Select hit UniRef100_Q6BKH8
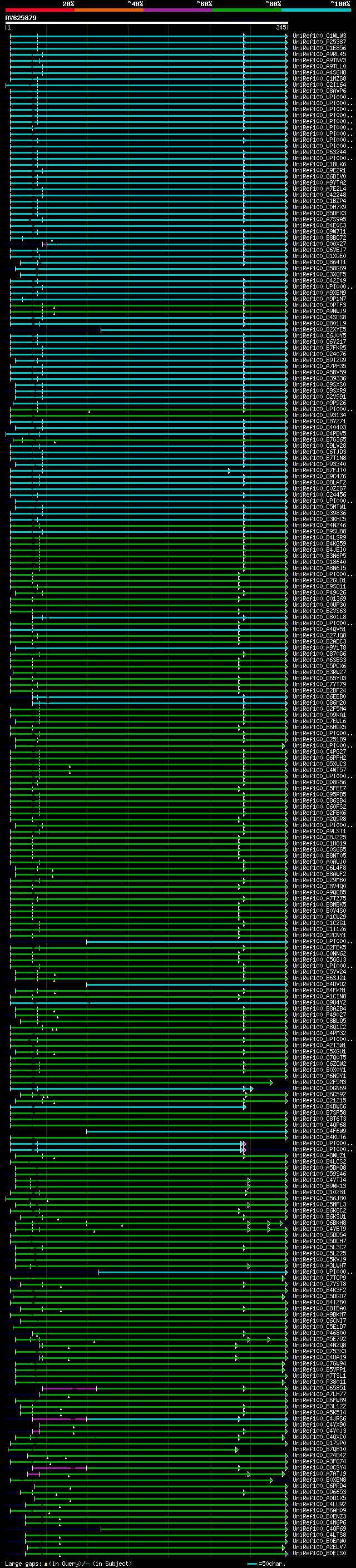The width and height of the screenshot is (356, 1568). 319,1222
